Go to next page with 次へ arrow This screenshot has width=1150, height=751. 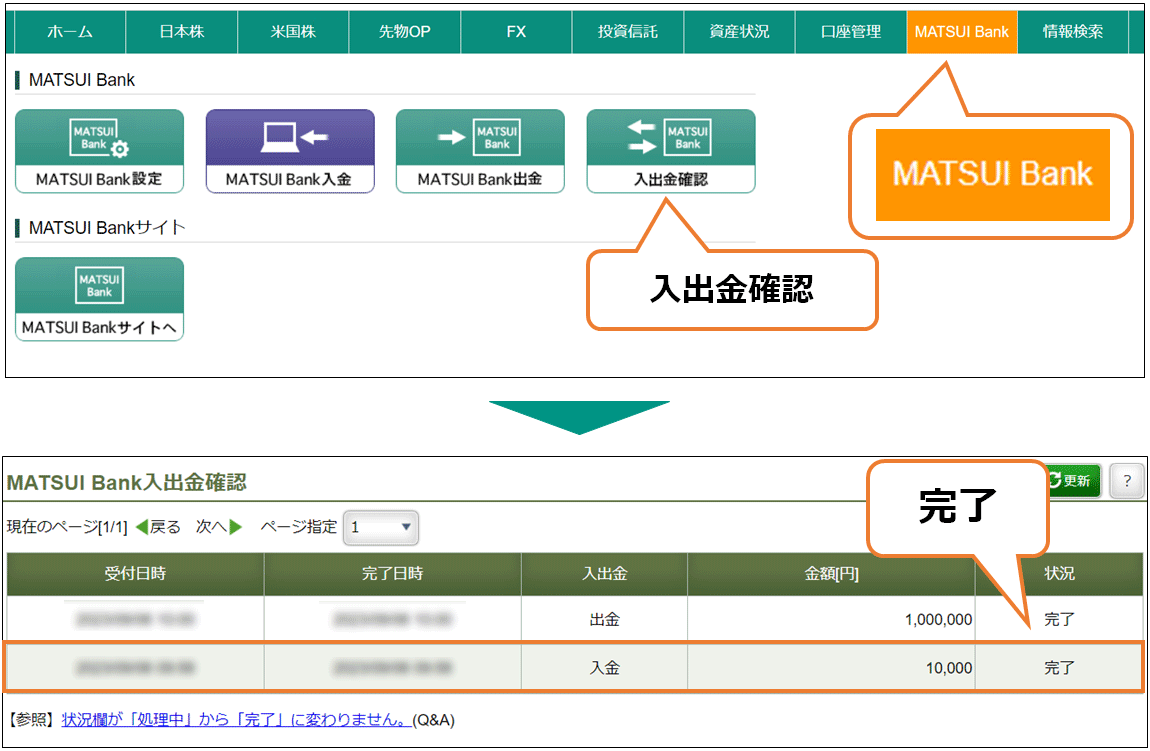coord(219,527)
